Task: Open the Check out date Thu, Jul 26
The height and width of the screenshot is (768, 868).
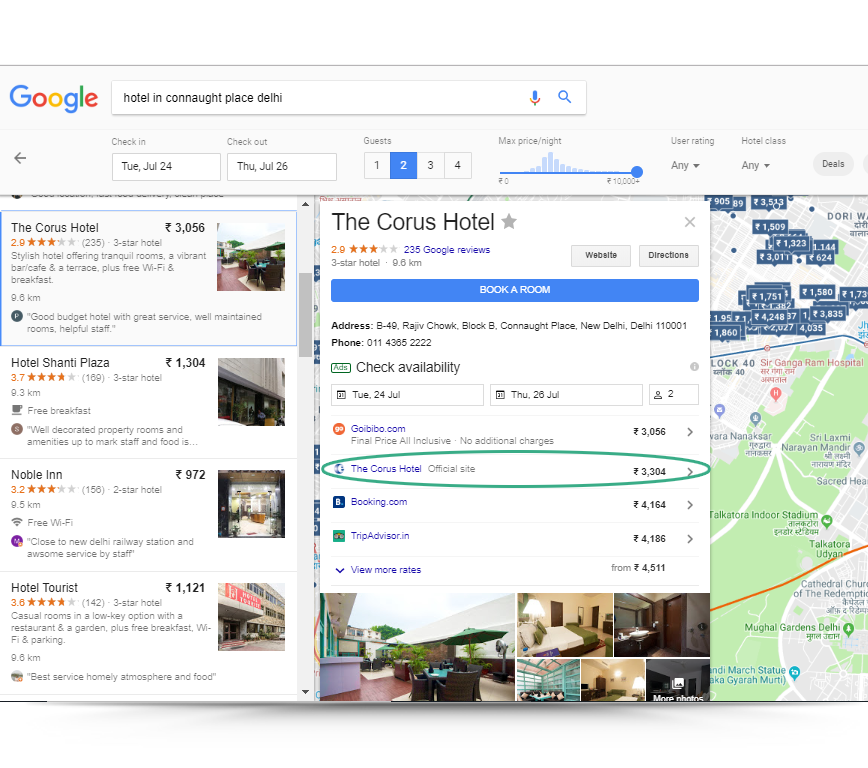Action: [x=282, y=167]
